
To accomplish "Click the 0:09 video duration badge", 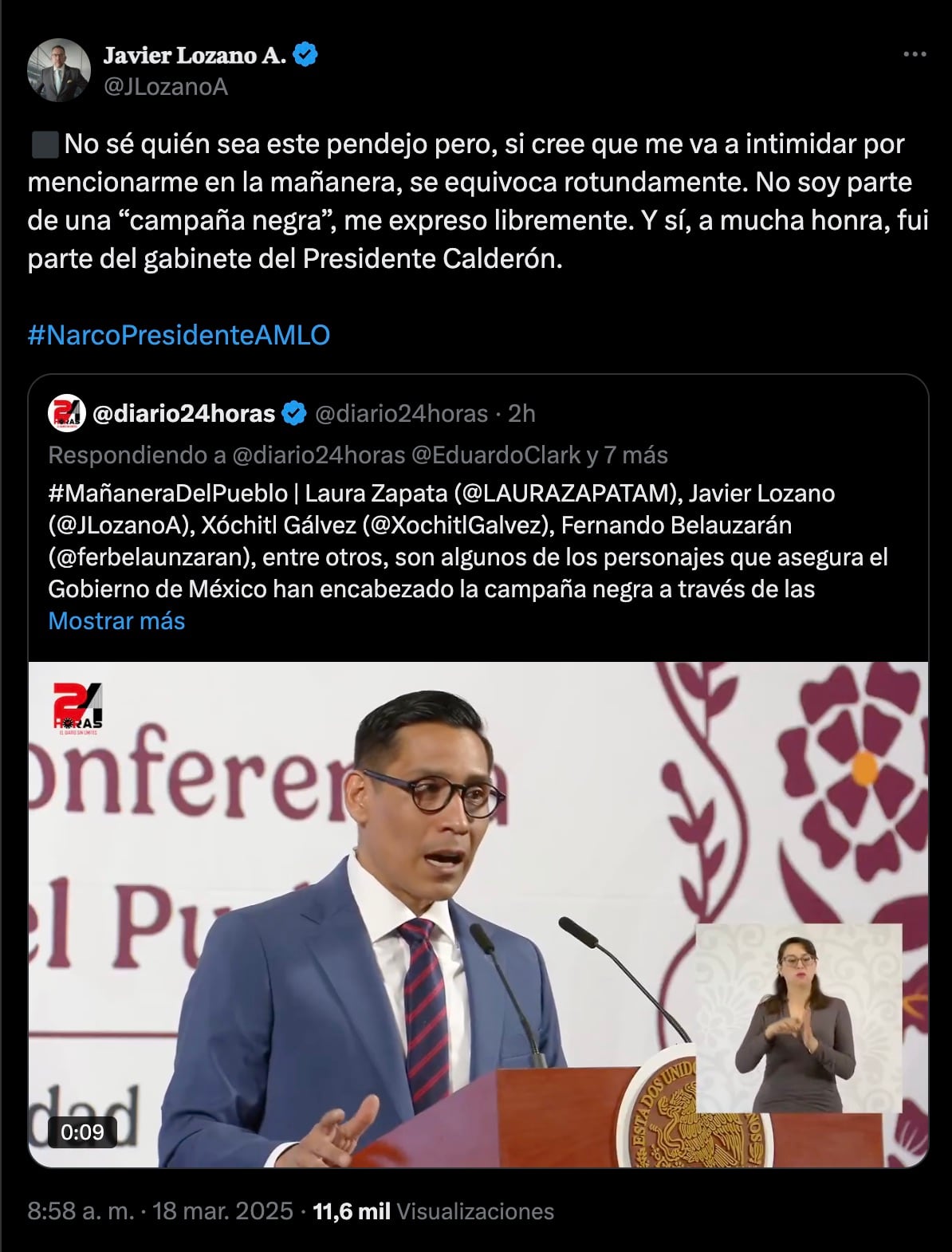I will tap(82, 1132).
